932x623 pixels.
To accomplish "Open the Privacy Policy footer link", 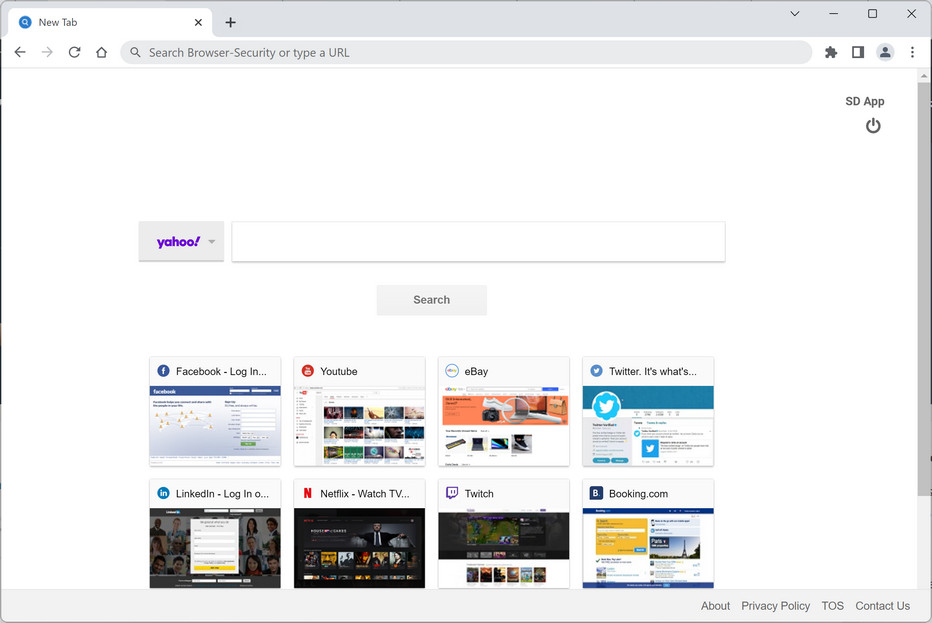I will 775,606.
